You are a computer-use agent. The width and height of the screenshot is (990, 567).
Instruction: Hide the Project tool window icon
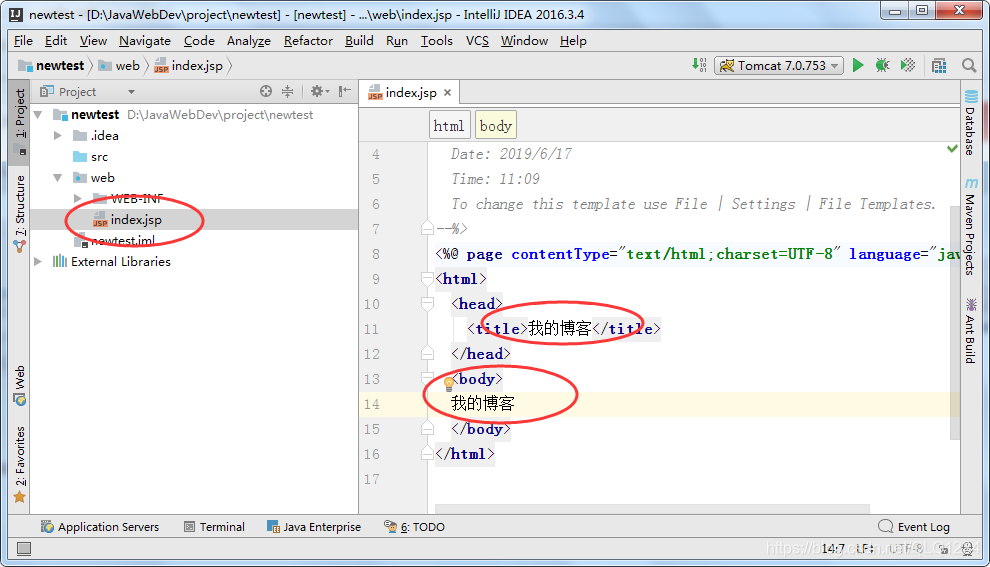(x=344, y=92)
